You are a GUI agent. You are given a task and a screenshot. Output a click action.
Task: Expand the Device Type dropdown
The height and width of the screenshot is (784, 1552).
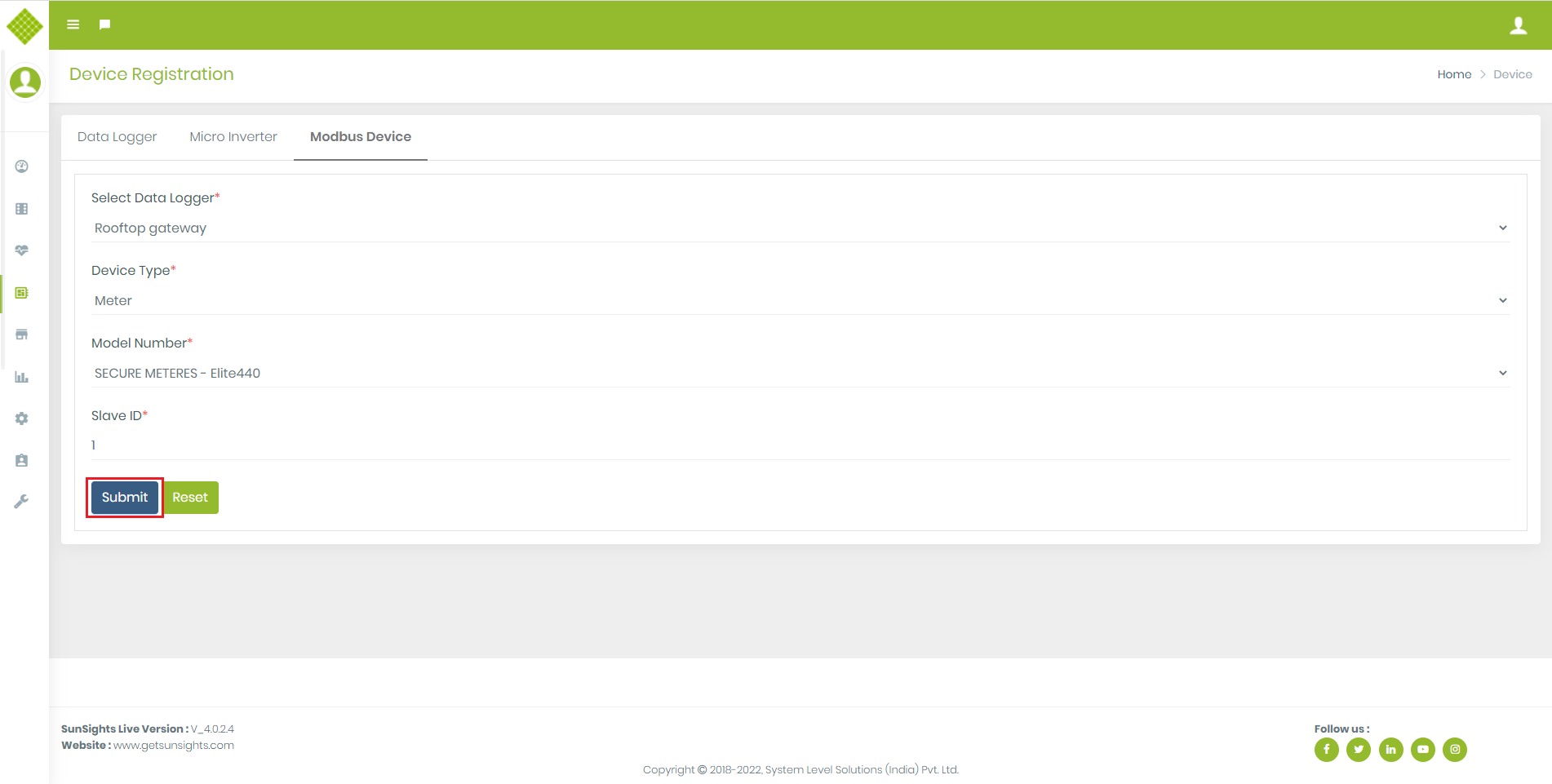pyautogui.click(x=800, y=301)
